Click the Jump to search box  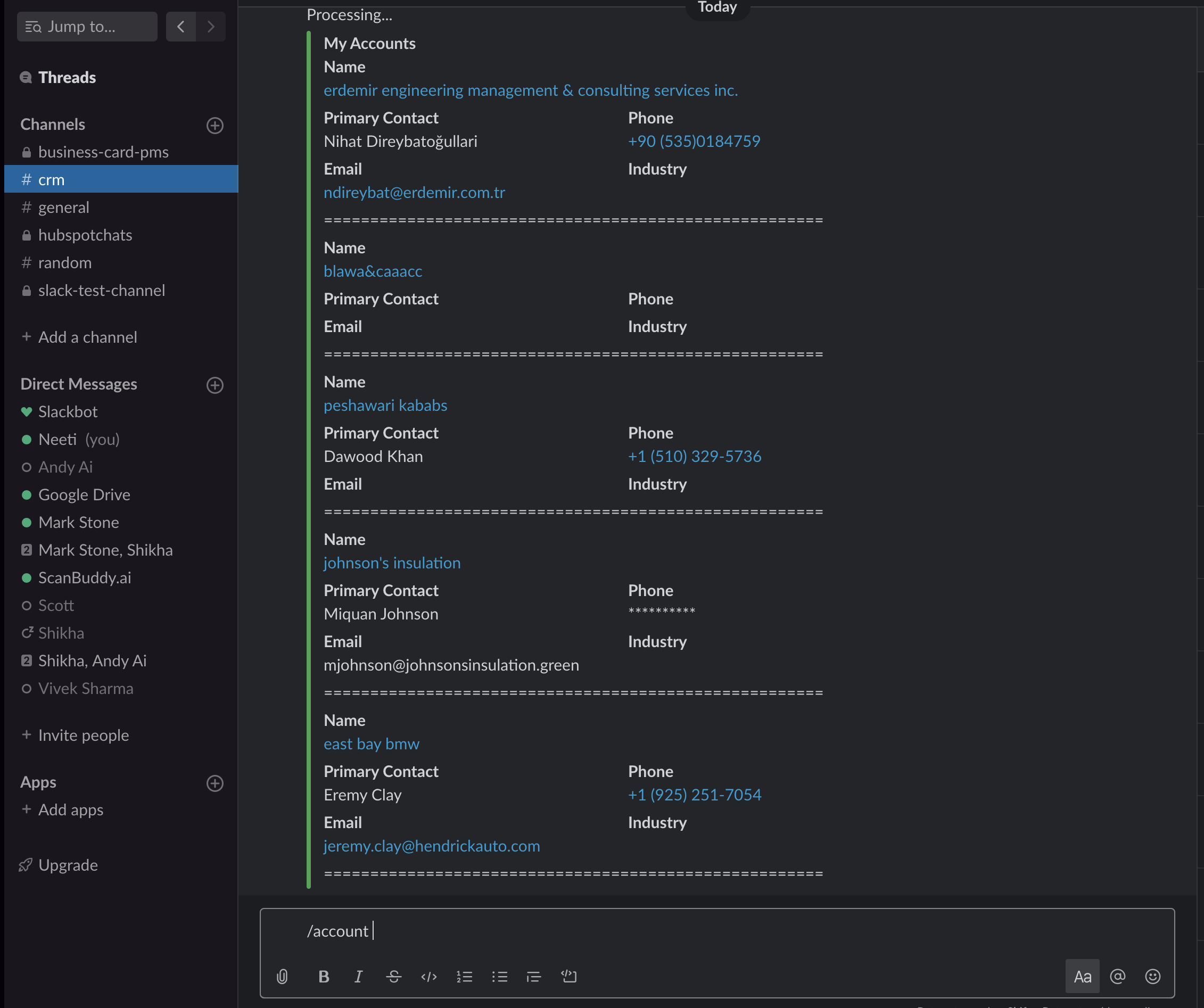87,27
